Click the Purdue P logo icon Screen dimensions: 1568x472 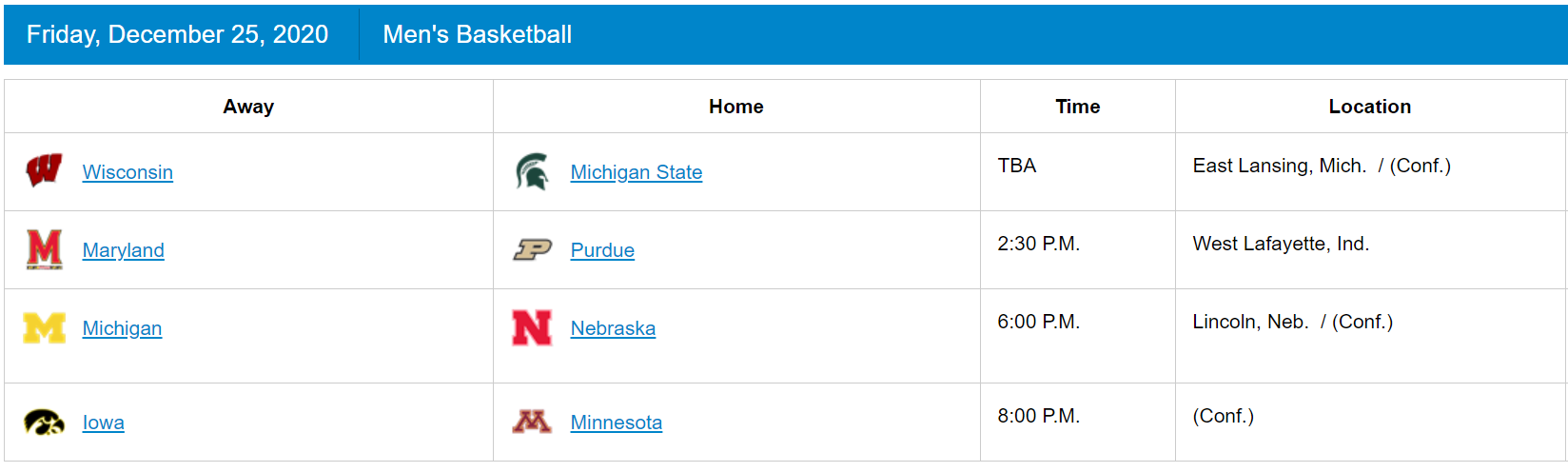click(x=532, y=249)
